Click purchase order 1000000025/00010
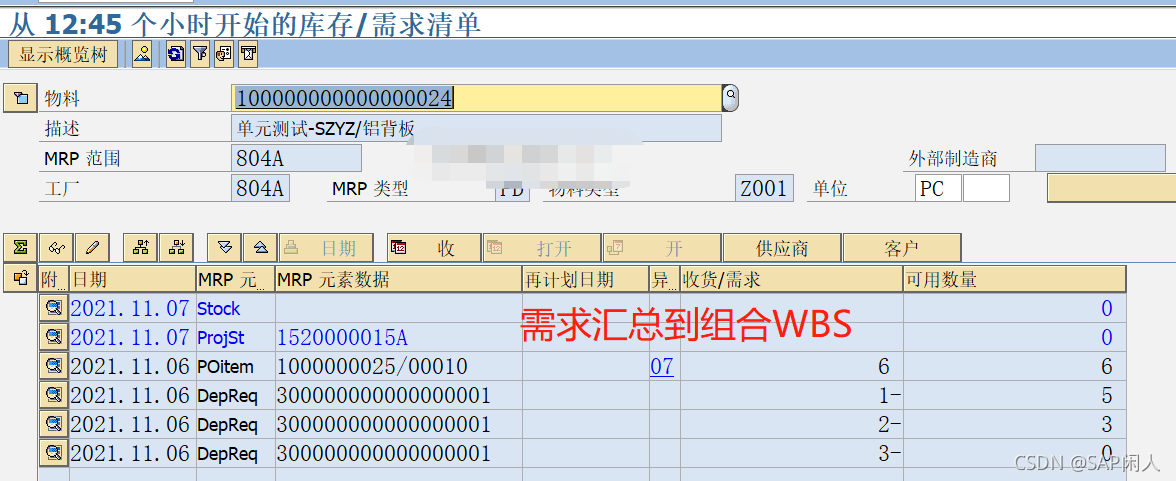The height and width of the screenshot is (481, 1176). pos(373,366)
